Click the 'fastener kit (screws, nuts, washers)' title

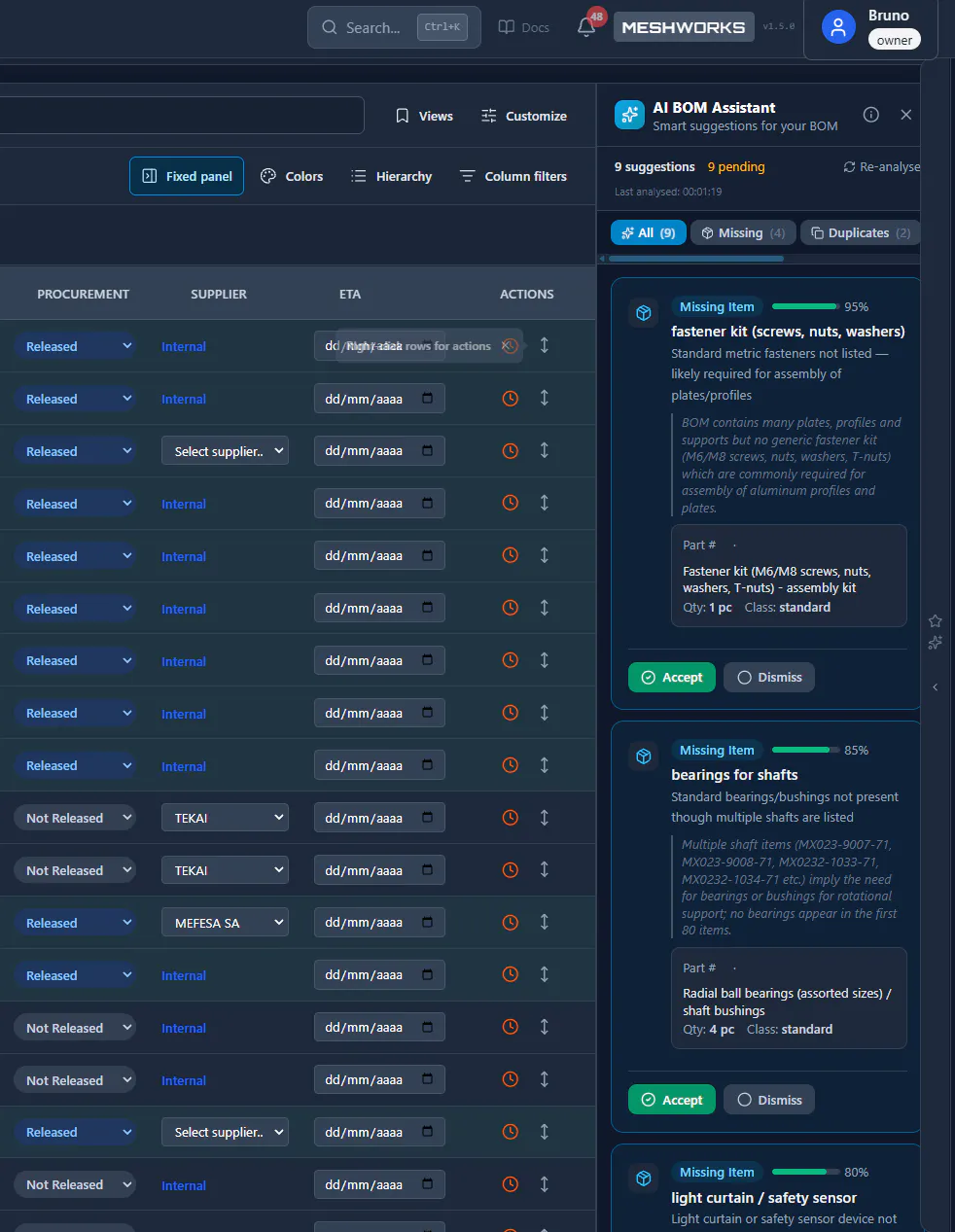click(x=788, y=332)
